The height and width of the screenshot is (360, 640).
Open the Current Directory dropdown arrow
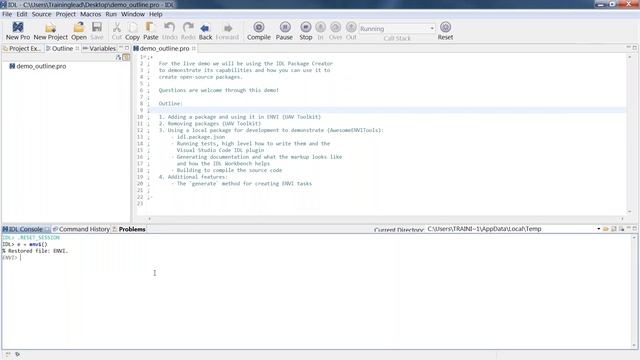point(598,229)
